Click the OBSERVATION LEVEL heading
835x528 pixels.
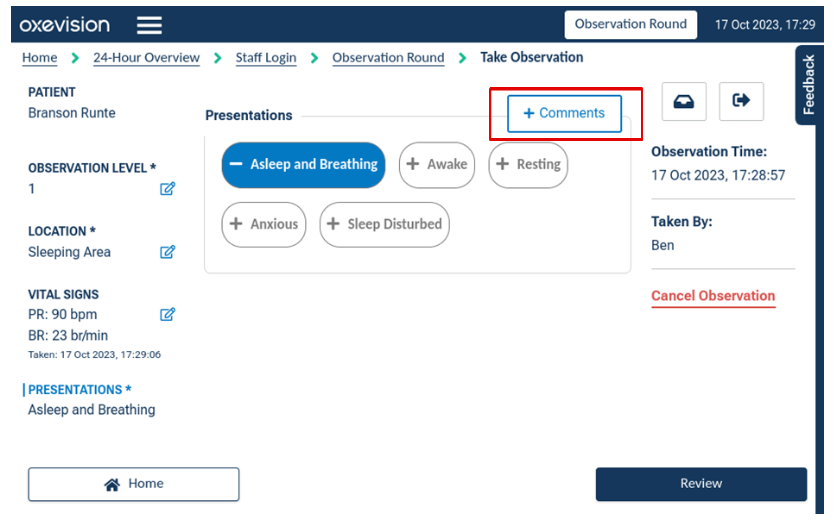point(92,168)
